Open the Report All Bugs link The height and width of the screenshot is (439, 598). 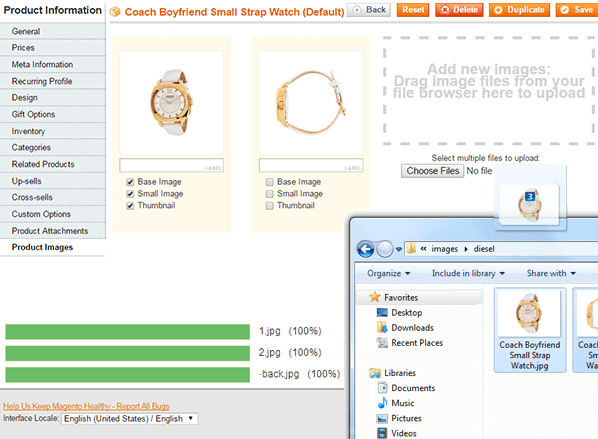click(86, 406)
